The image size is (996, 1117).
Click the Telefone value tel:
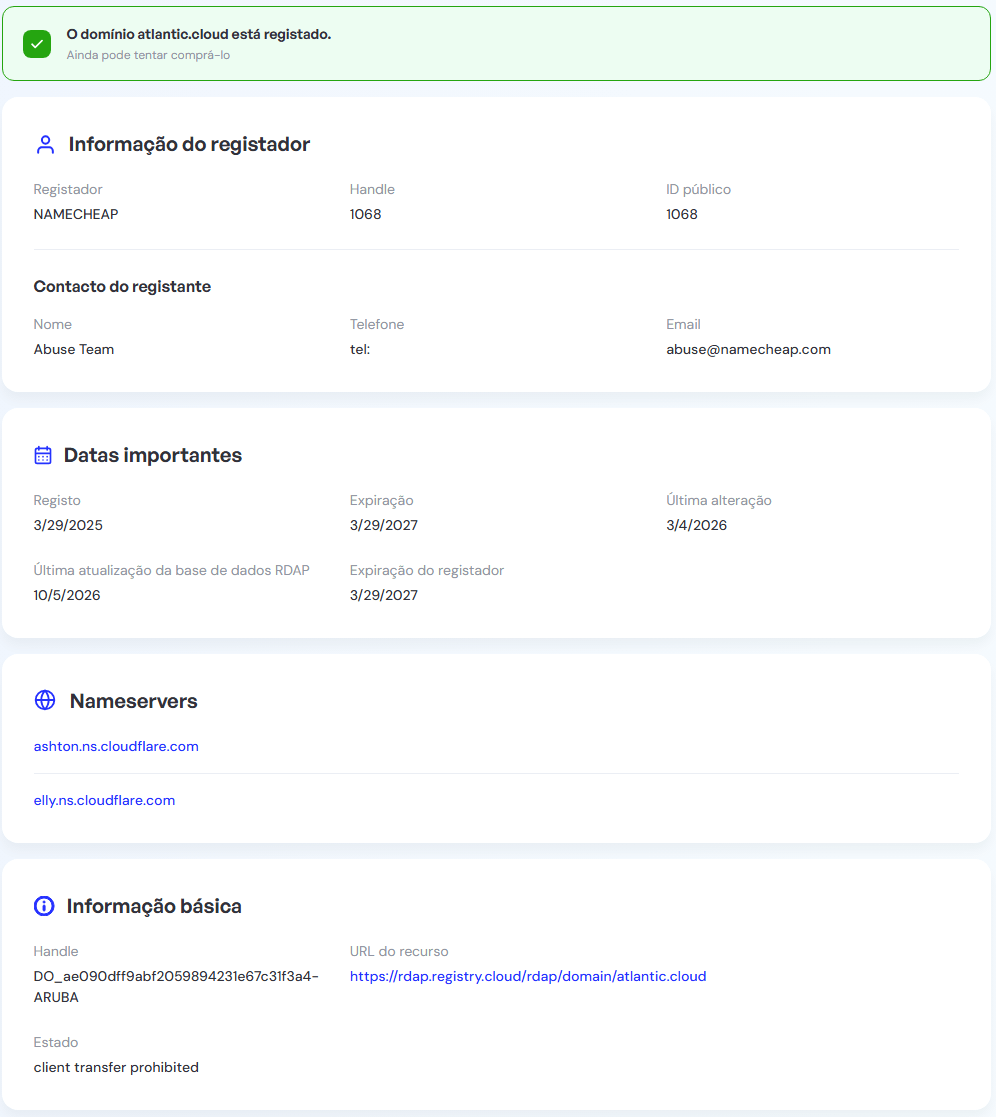pyautogui.click(x=360, y=350)
